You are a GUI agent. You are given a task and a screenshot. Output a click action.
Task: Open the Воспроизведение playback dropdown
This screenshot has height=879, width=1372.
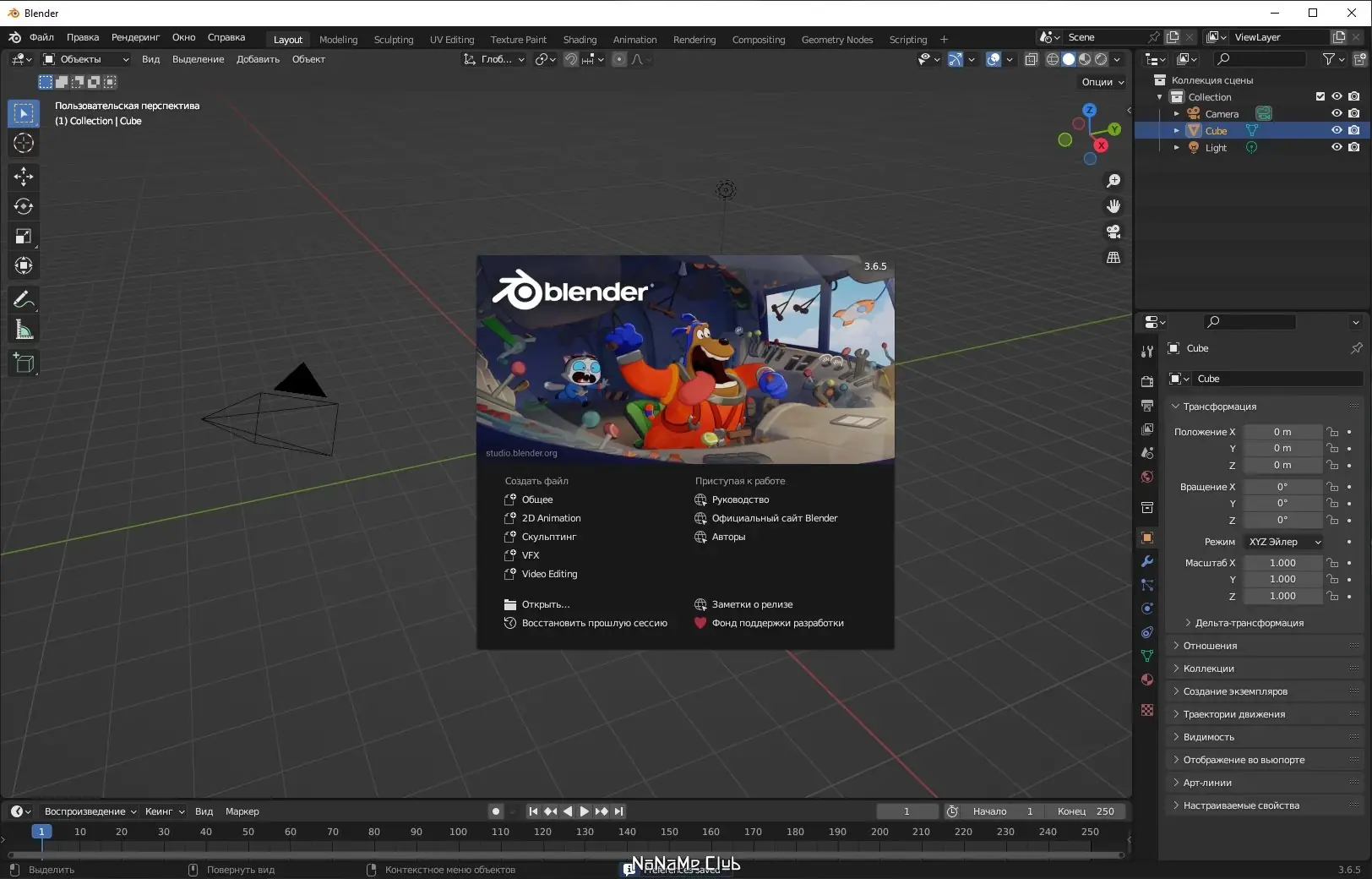(x=90, y=811)
